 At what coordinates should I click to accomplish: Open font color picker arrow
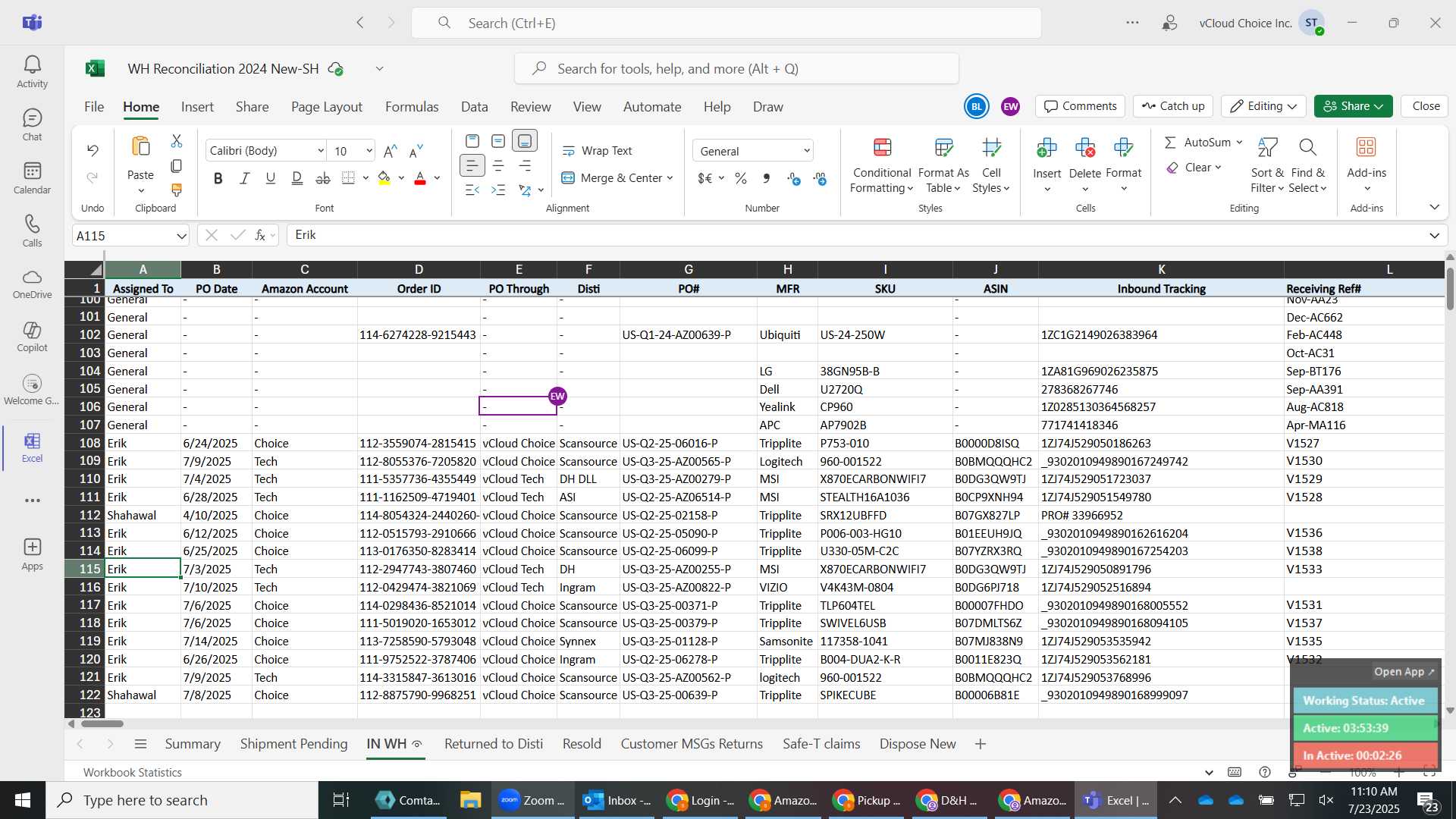(437, 178)
